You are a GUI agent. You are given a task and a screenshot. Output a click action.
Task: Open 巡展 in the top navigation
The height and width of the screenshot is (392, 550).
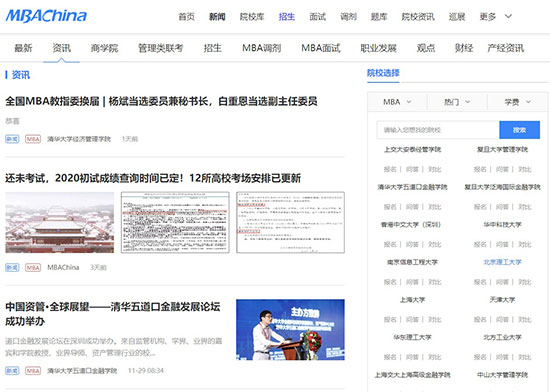tap(457, 16)
